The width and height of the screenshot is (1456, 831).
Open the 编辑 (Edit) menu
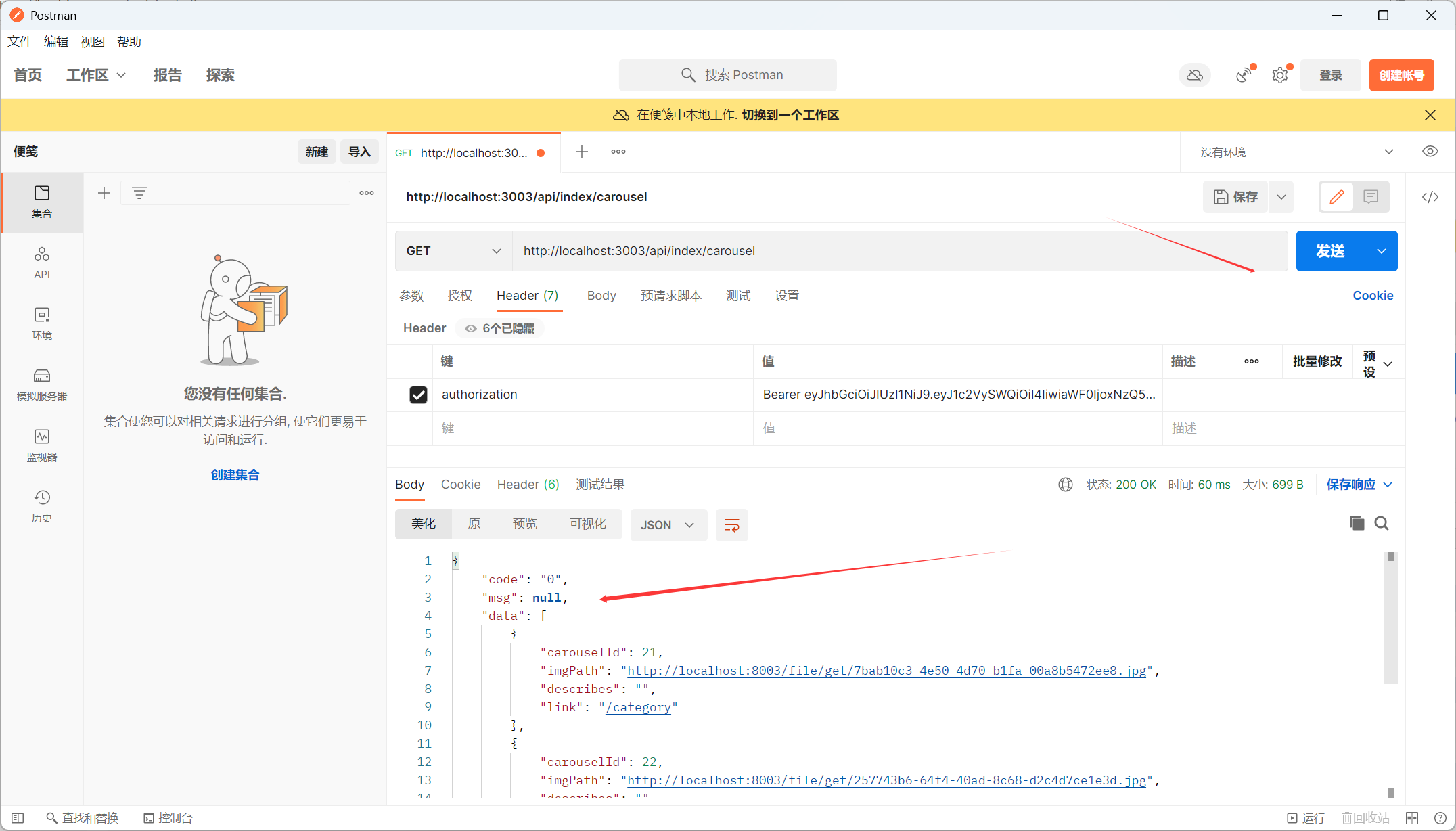[x=55, y=42]
